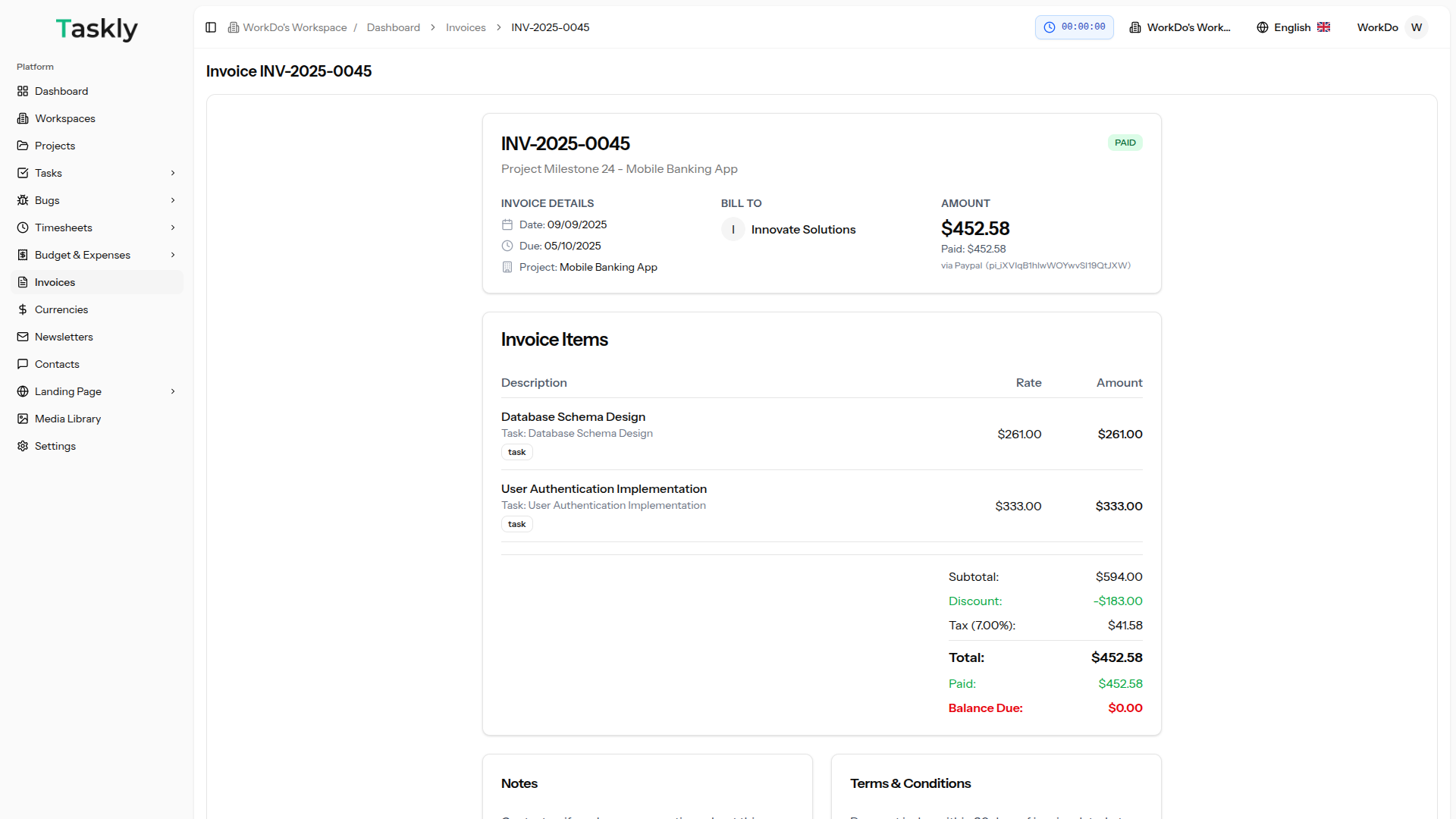Go to Invoices breadcrumb link

[x=466, y=27]
